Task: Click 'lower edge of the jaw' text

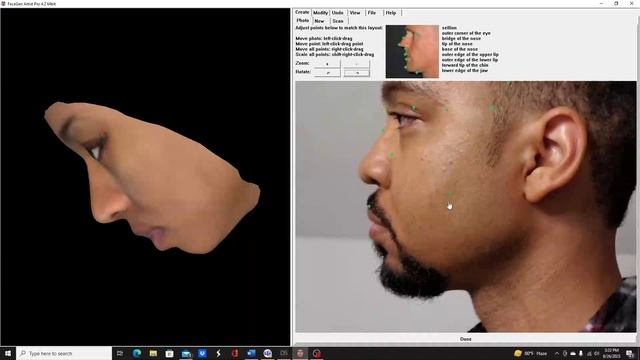Action: pos(464,70)
